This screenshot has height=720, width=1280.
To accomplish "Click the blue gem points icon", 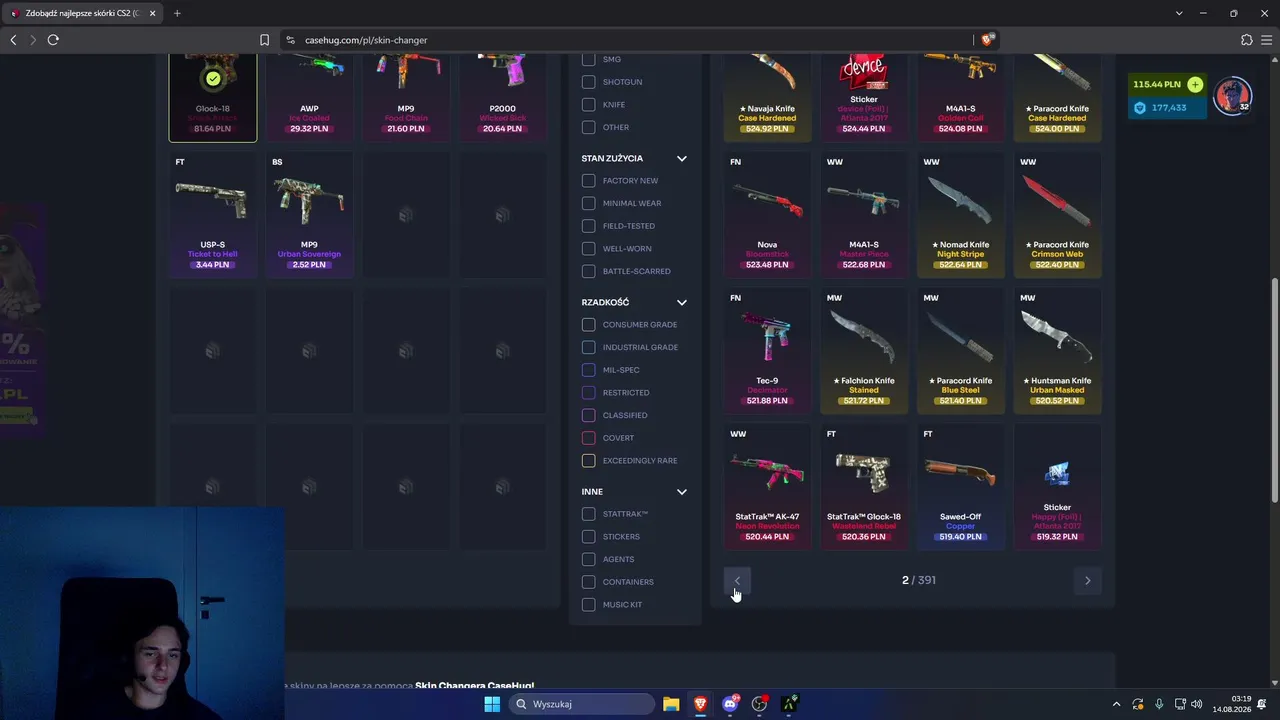I will (1140, 108).
